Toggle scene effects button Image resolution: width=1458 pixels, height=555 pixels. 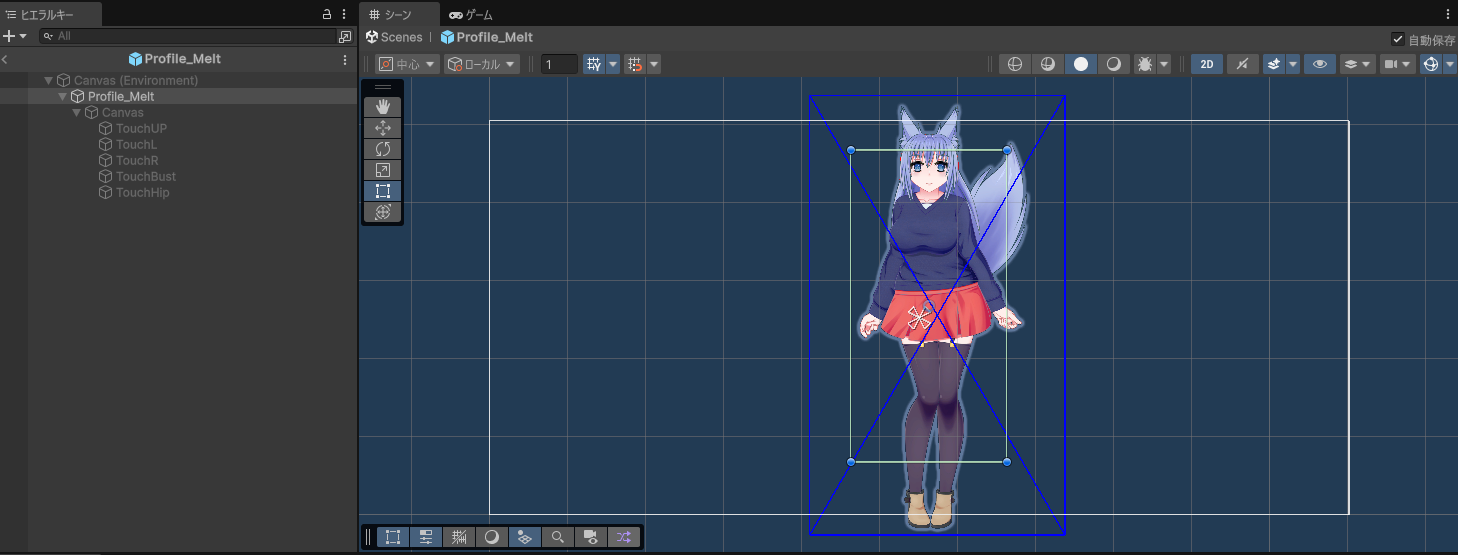[1274, 64]
